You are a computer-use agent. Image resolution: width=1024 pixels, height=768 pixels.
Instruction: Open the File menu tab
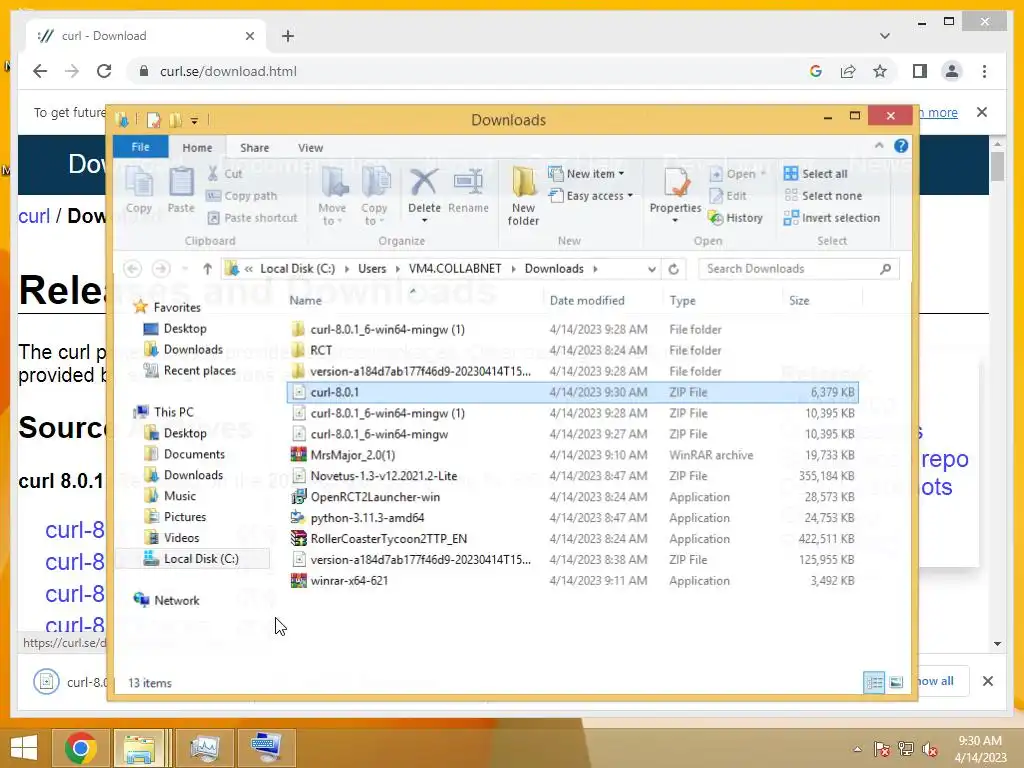pyautogui.click(x=140, y=147)
